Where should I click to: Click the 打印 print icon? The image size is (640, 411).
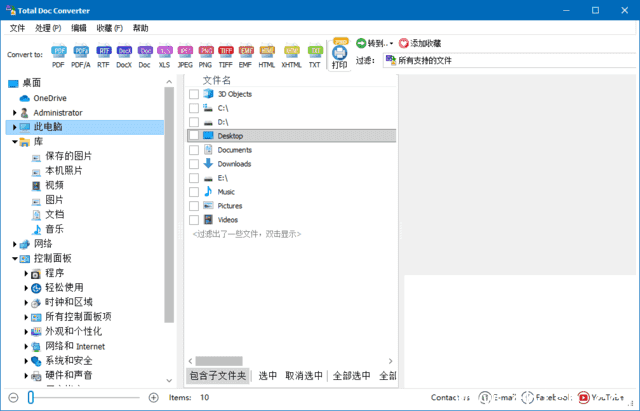340,55
